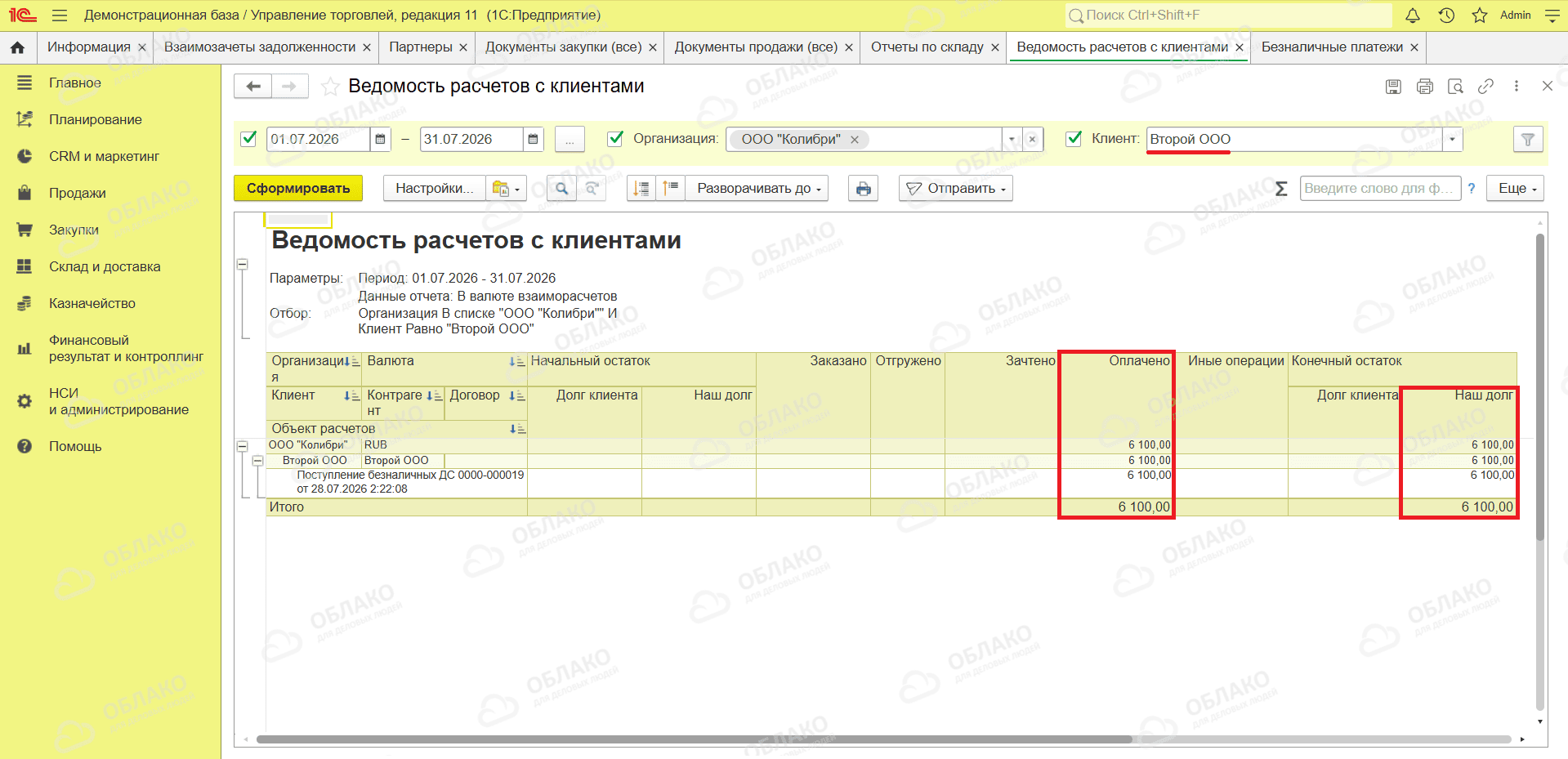Screen dimensions: 1568x759
Task: Click the global search field Поиск Ctrl+Shift+F
Action: (x=1229, y=16)
